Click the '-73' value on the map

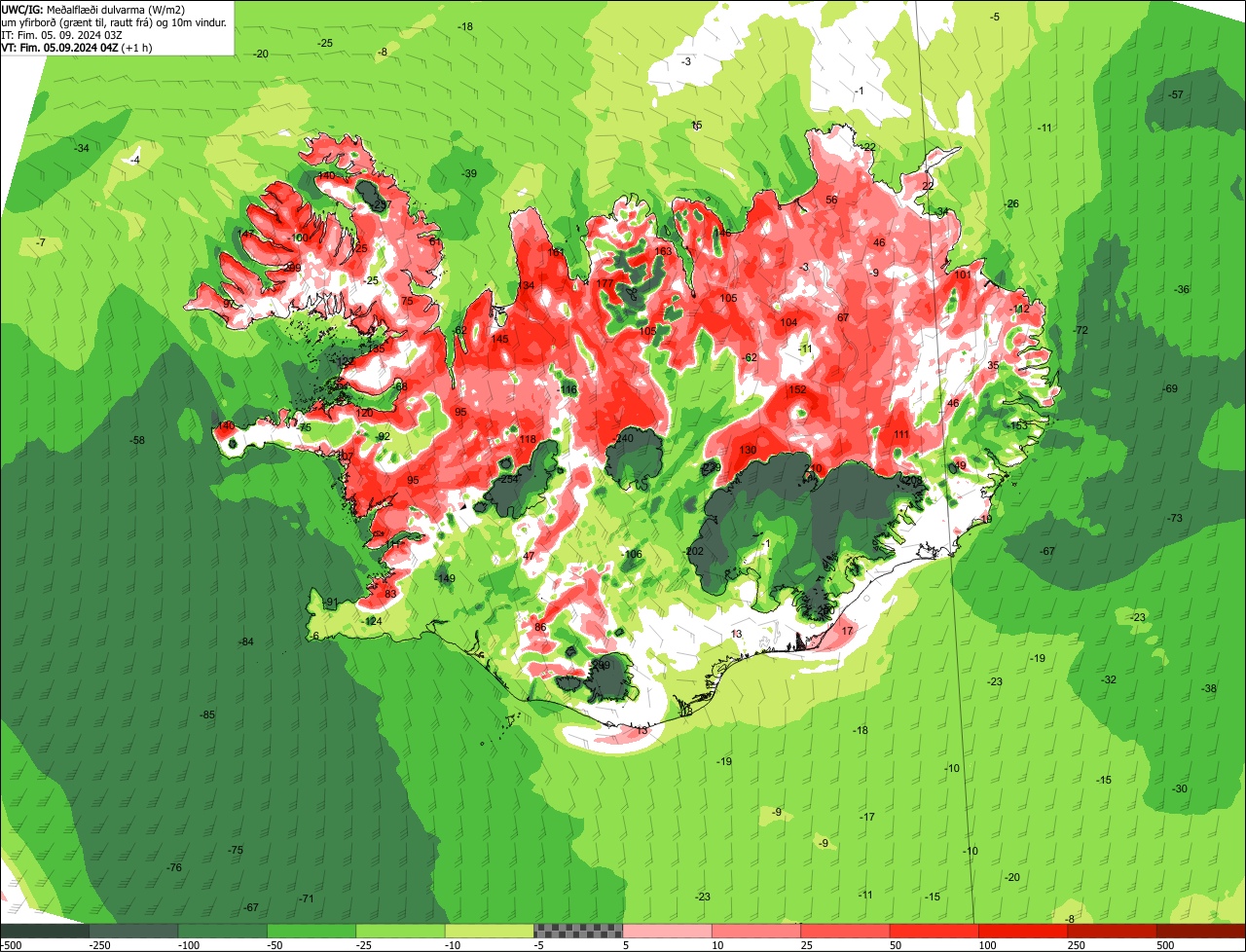coord(1175,518)
